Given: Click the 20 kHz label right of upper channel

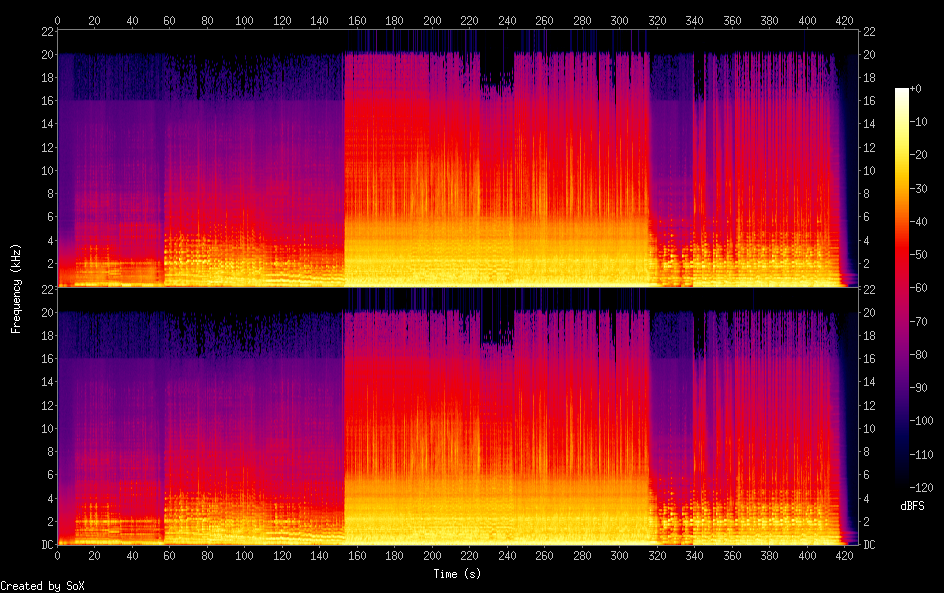Looking at the screenshot, I should pos(870,54).
